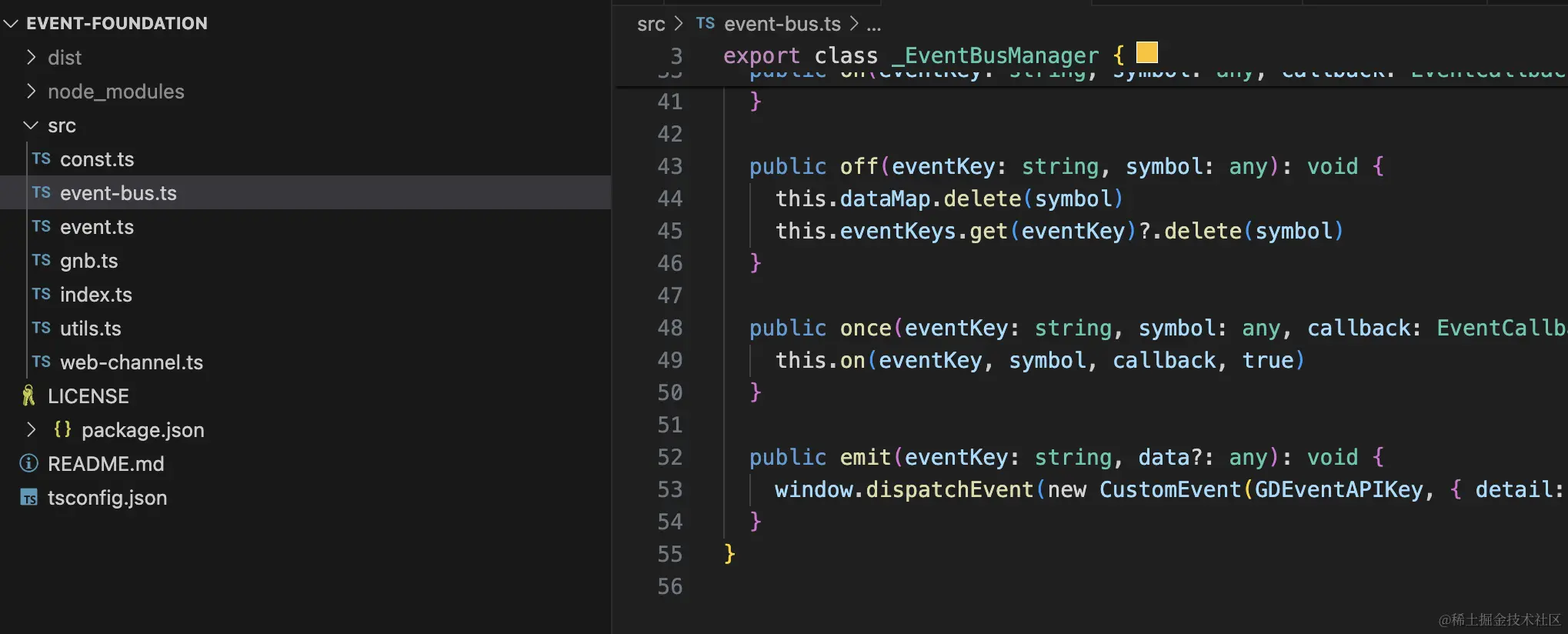Click the once method name in code
The width and height of the screenshot is (1568, 634).
point(866,328)
